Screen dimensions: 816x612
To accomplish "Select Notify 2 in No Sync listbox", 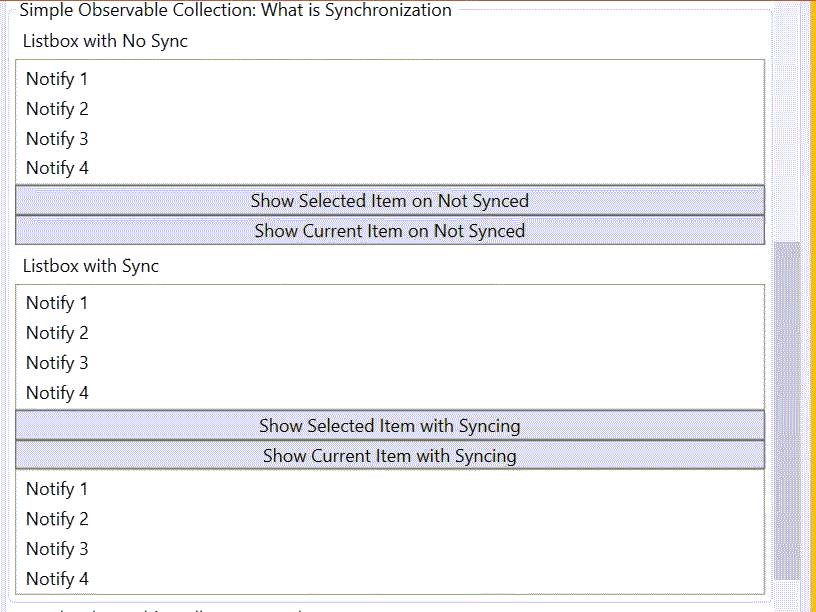I will tap(390, 109).
